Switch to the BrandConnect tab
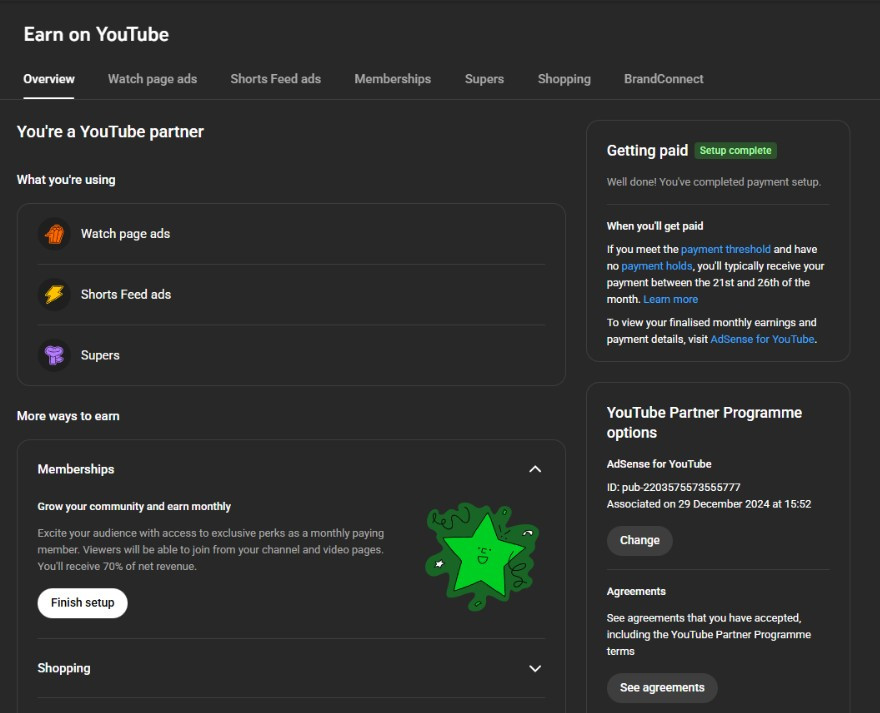Screen dimensions: 880x713 (x=663, y=79)
